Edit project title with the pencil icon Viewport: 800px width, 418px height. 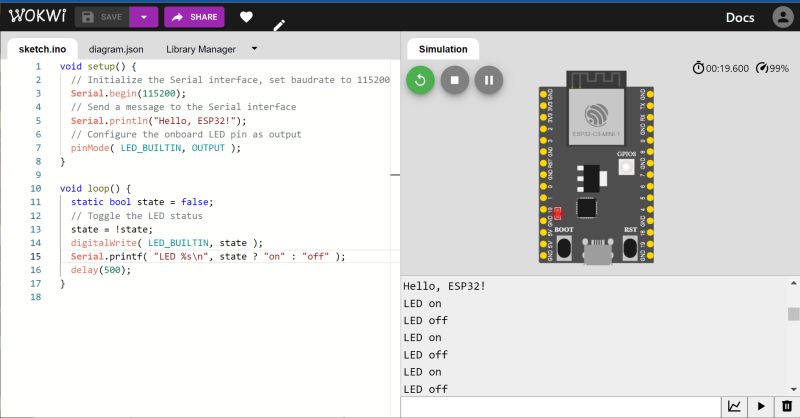tap(279, 26)
